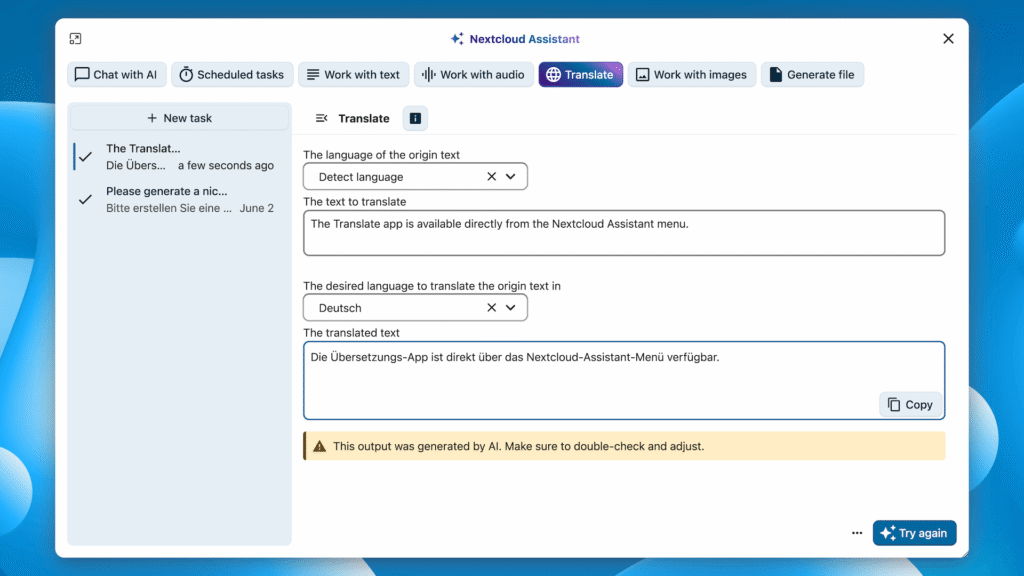This screenshot has width=1024, height=576.
Task: Open the Work with text tab
Action: 353,74
